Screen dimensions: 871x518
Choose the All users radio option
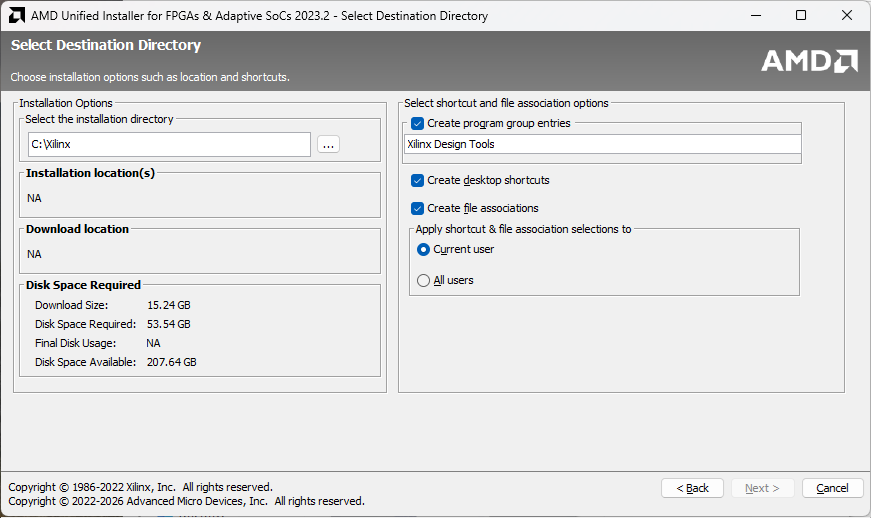pos(423,281)
